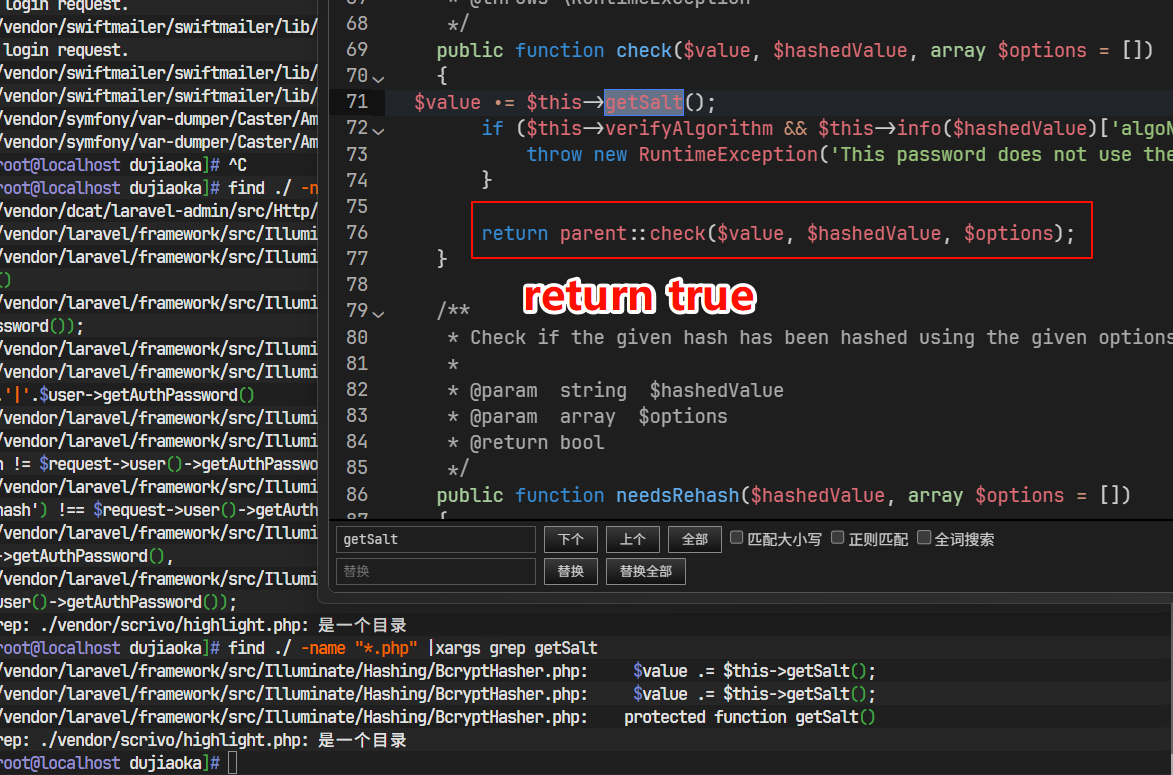Focus the 替换 replace input field
This screenshot has height=775, width=1173.
pyautogui.click(x=435, y=572)
